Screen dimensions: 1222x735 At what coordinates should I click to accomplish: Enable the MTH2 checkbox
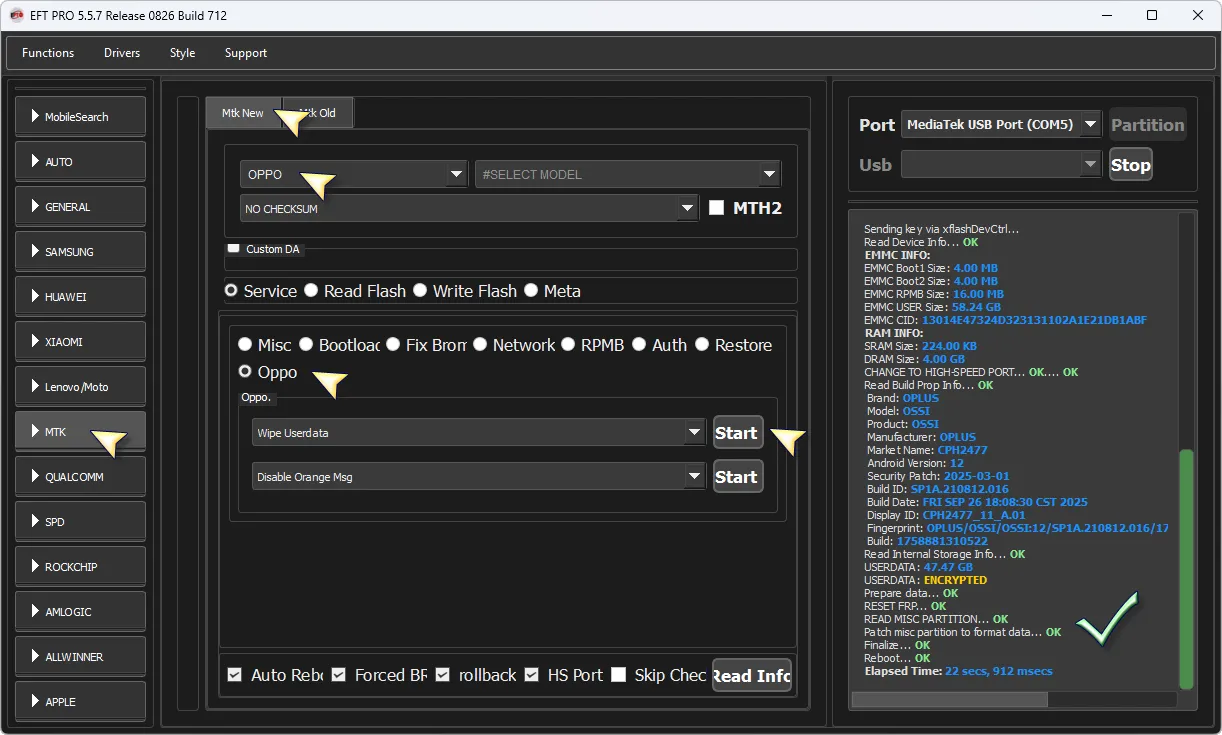tap(716, 208)
